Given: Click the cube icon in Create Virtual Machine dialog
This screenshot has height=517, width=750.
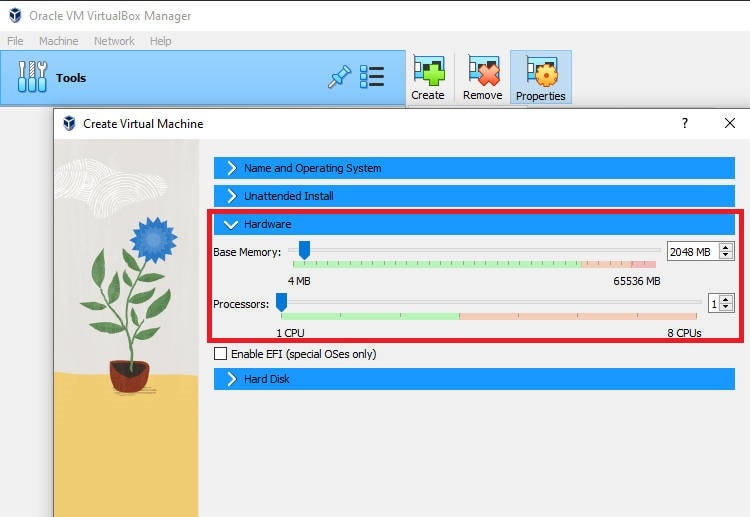Looking at the screenshot, I should coord(69,123).
